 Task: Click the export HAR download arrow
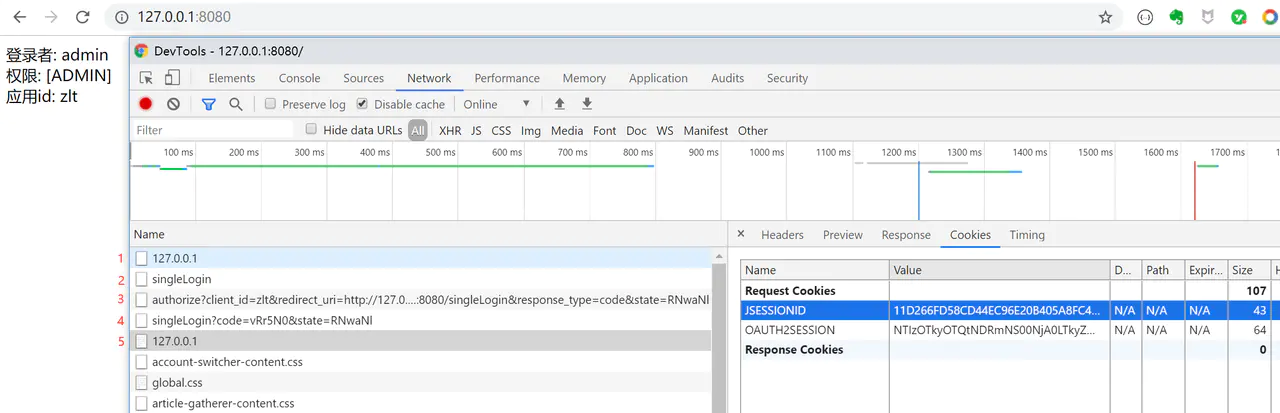(x=587, y=104)
